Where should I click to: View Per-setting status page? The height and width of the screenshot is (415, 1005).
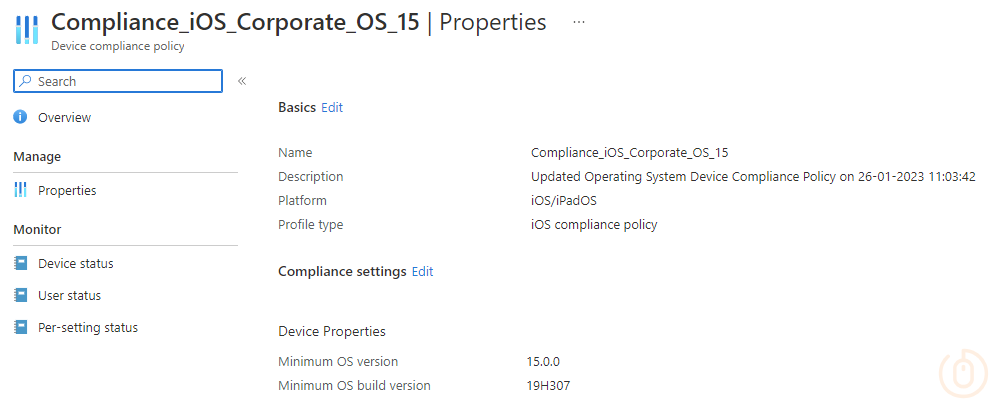click(x=88, y=327)
